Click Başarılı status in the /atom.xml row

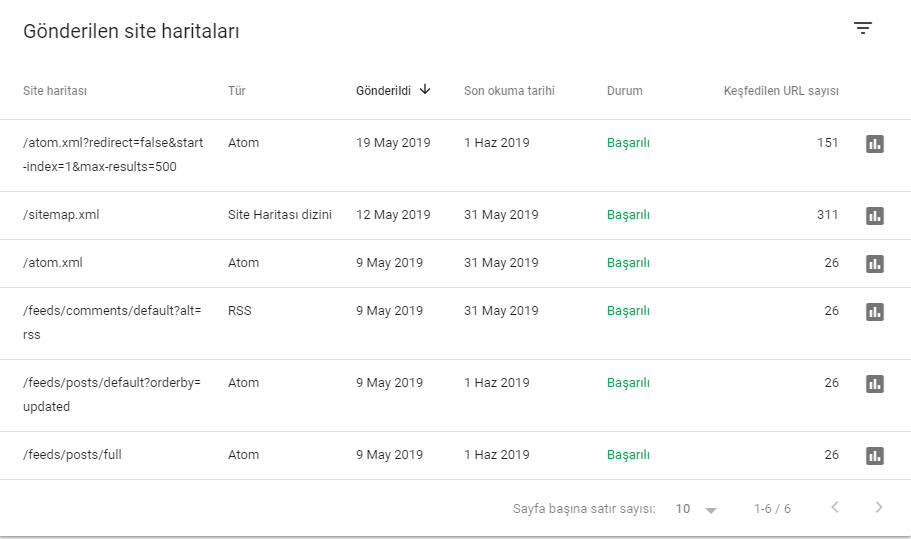click(628, 263)
